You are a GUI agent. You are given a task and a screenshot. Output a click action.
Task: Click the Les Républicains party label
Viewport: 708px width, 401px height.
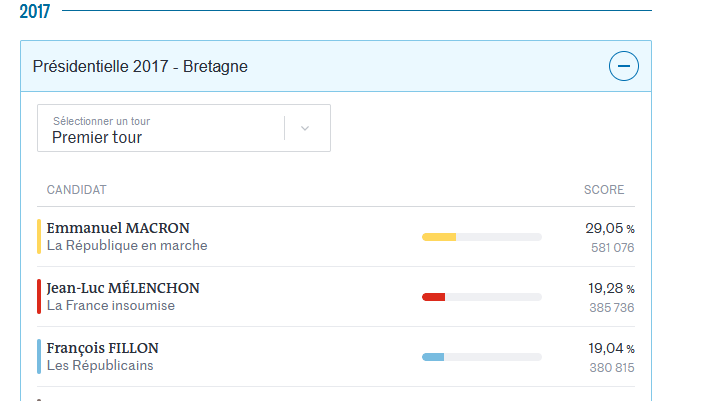pos(100,366)
